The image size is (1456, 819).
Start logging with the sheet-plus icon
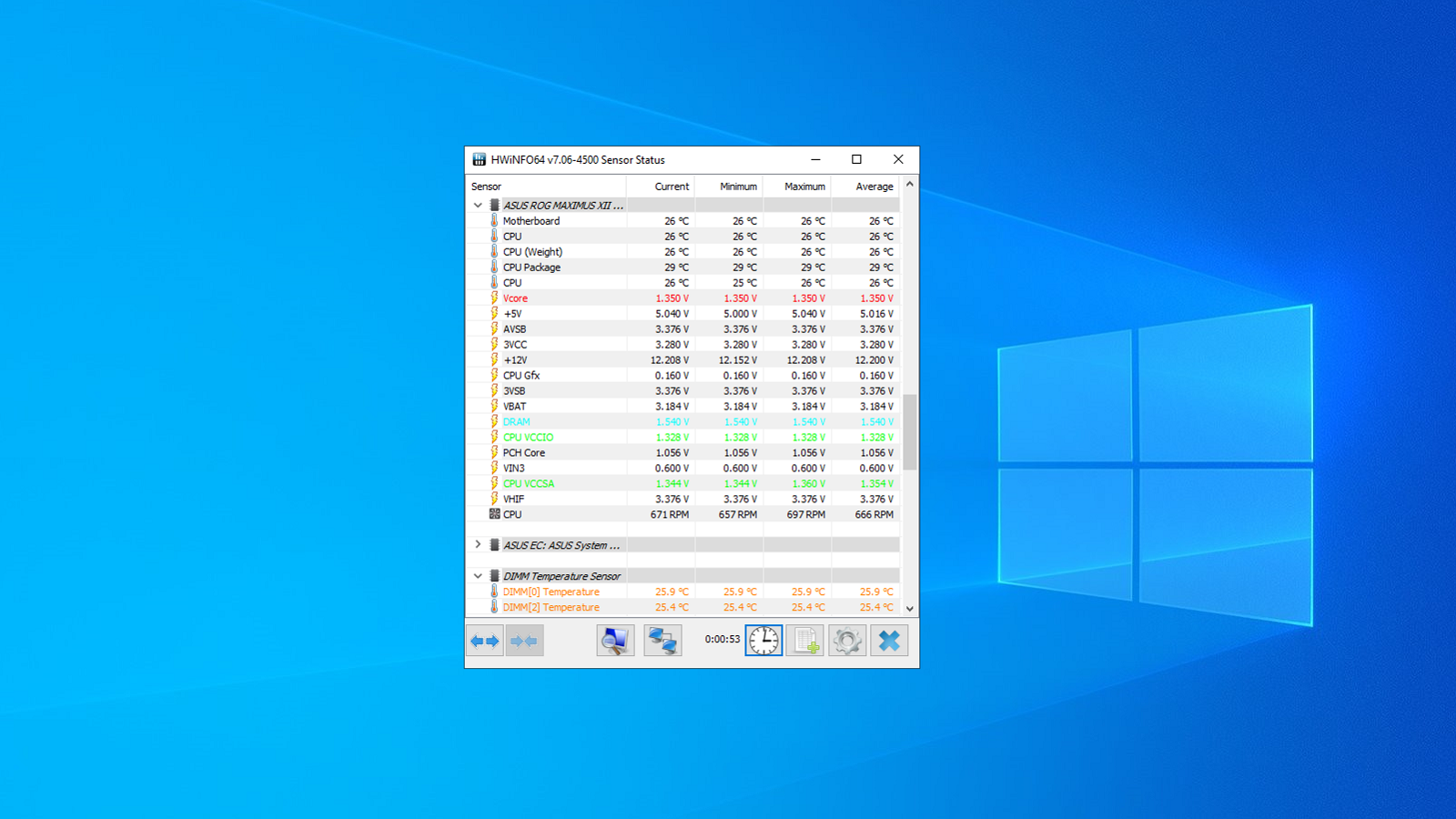point(805,641)
